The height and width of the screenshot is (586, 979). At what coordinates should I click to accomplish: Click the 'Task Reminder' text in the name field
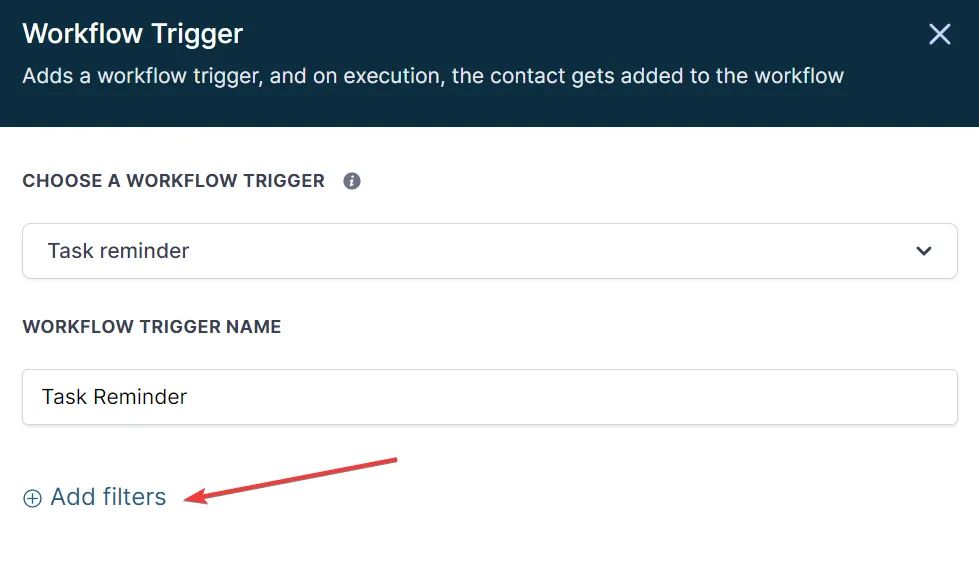(114, 397)
